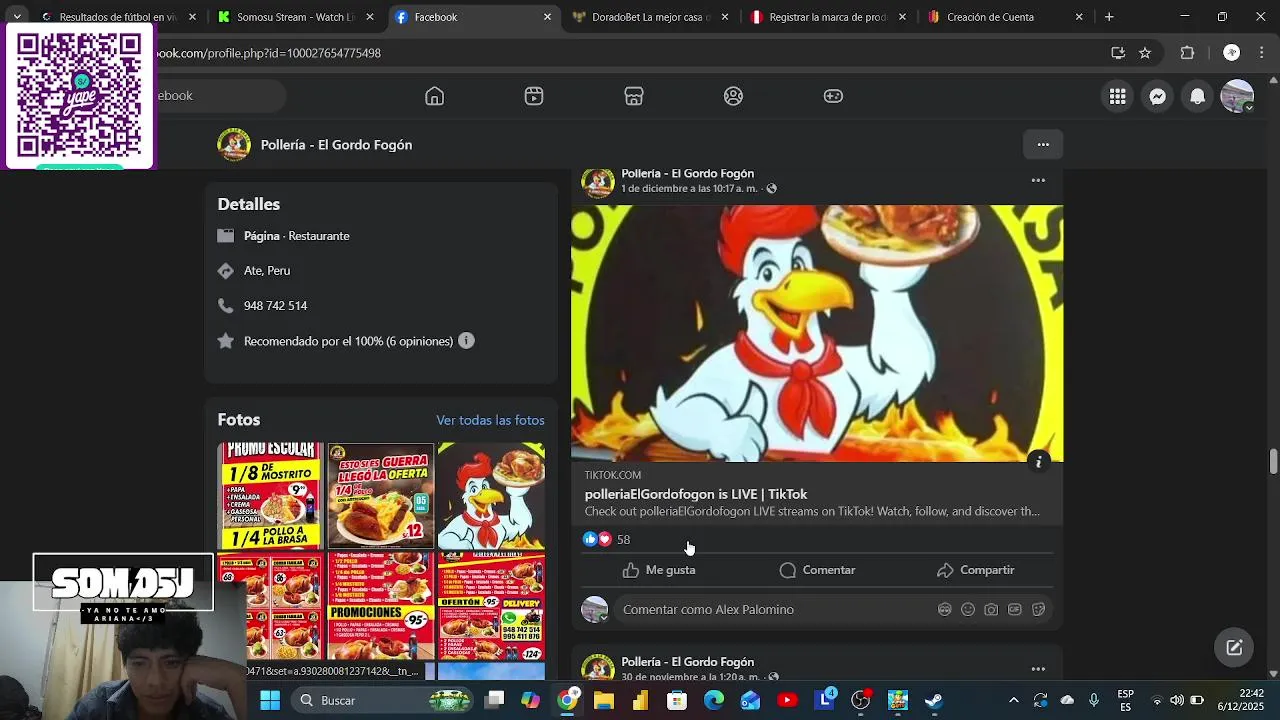
Task: Click the 'Ate, Peru' location text
Action: [267, 271]
